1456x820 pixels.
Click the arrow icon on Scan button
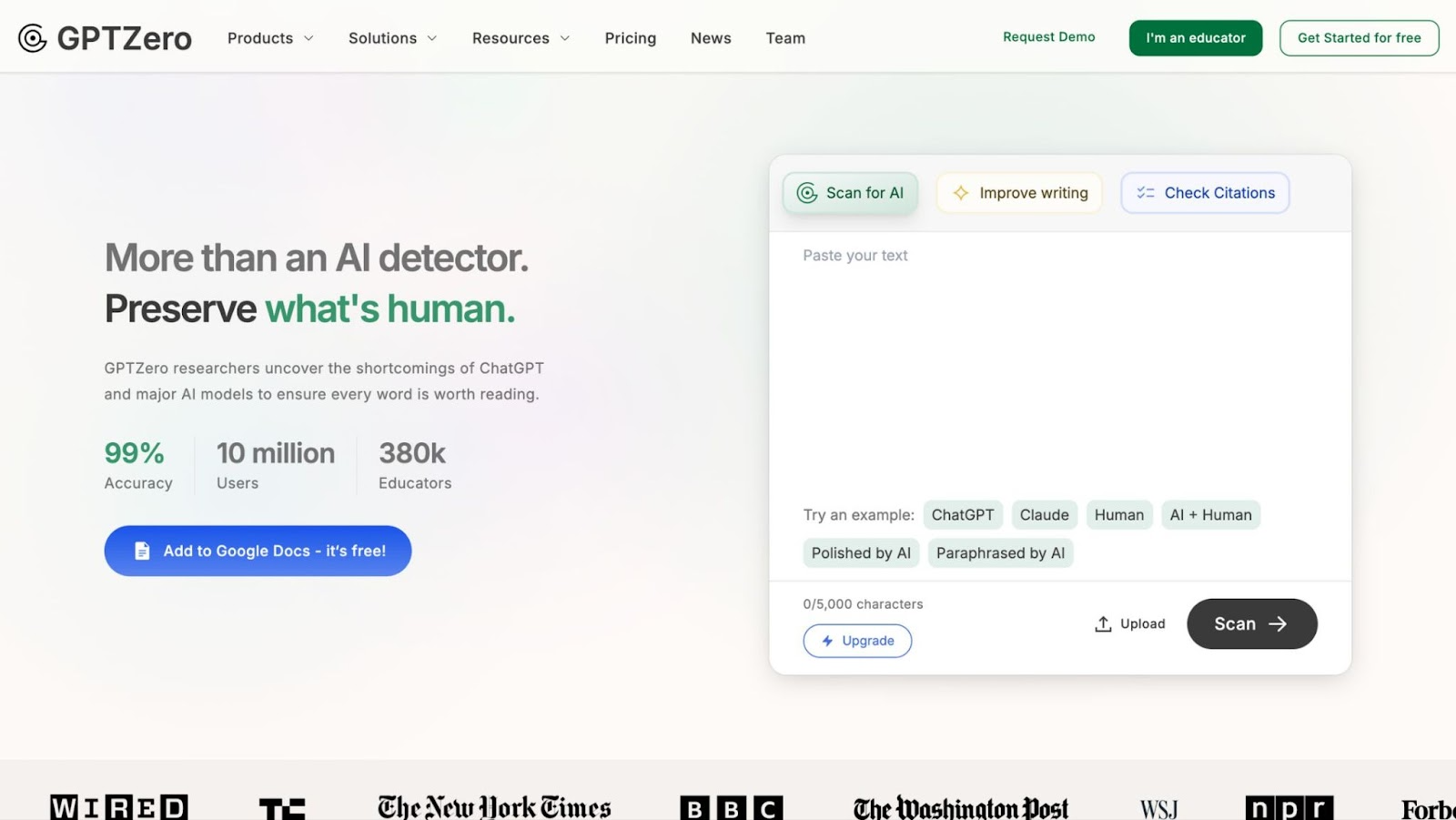tap(1278, 623)
